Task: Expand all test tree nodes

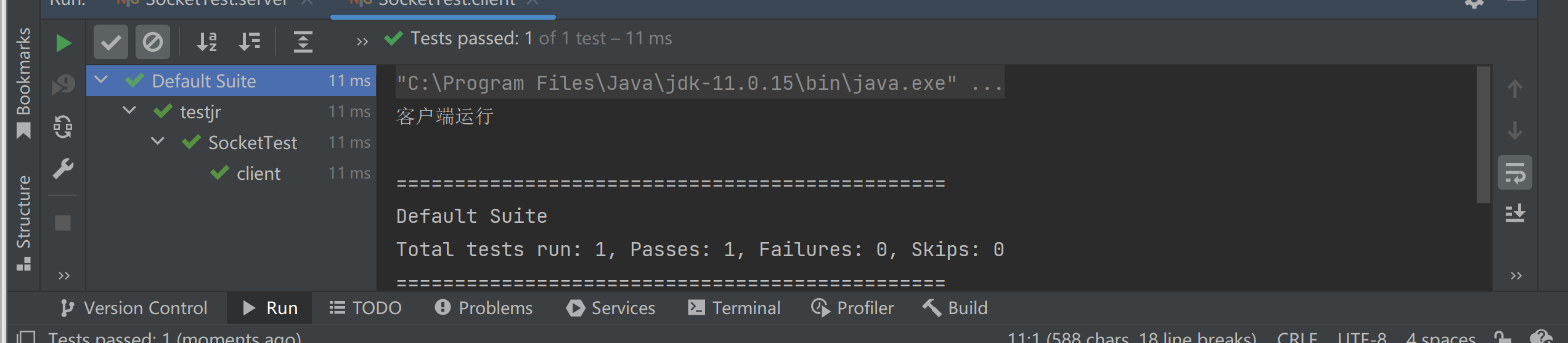Action: 303,42
